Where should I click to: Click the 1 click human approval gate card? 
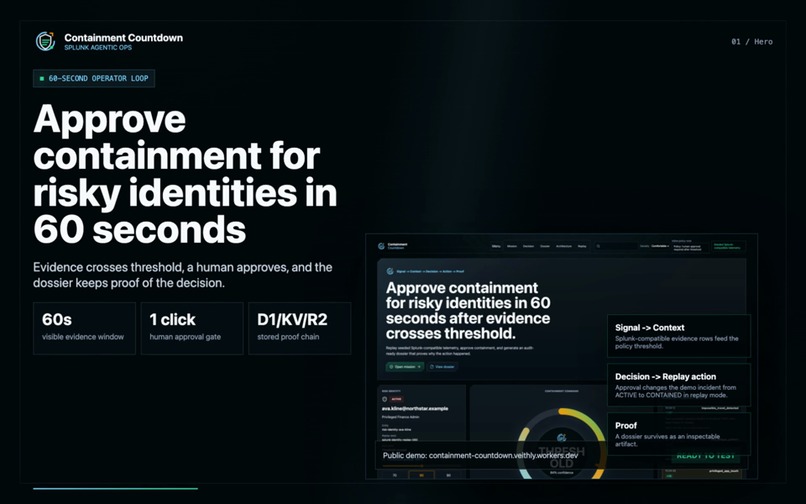[x=192, y=328]
